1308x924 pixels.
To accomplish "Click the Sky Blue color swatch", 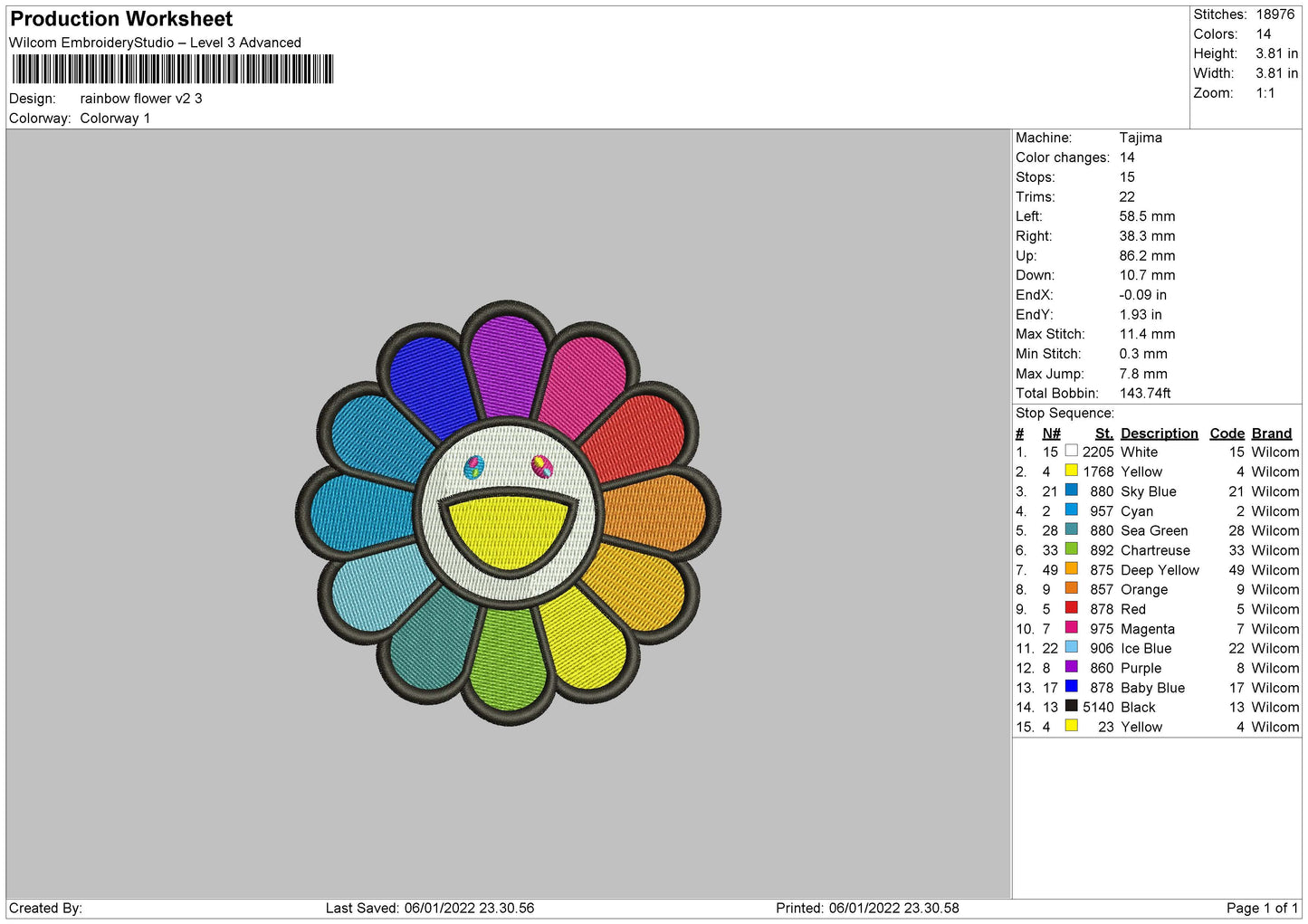I will click(1071, 491).
